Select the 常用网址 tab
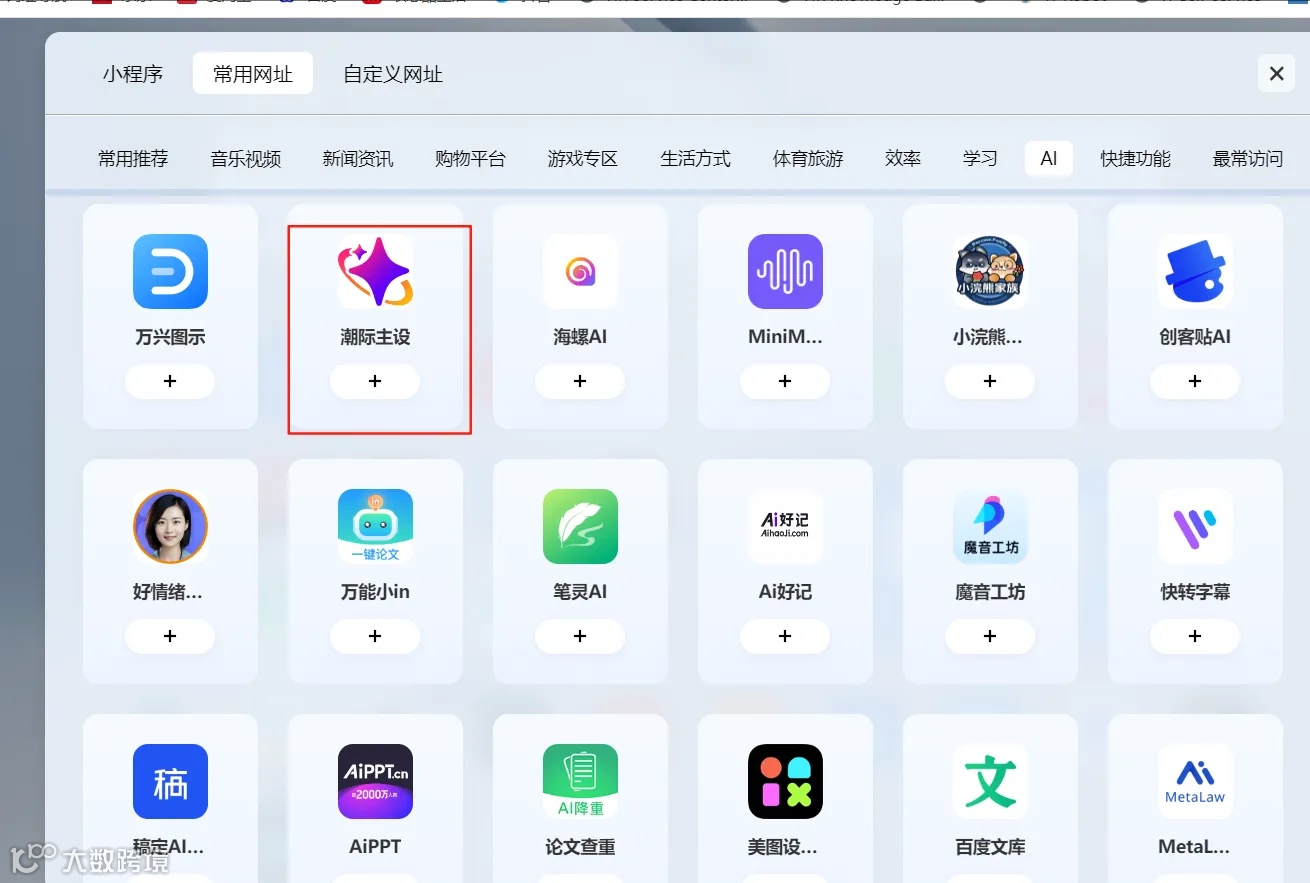The image size is (1310, 883). [x=253, y=74]
